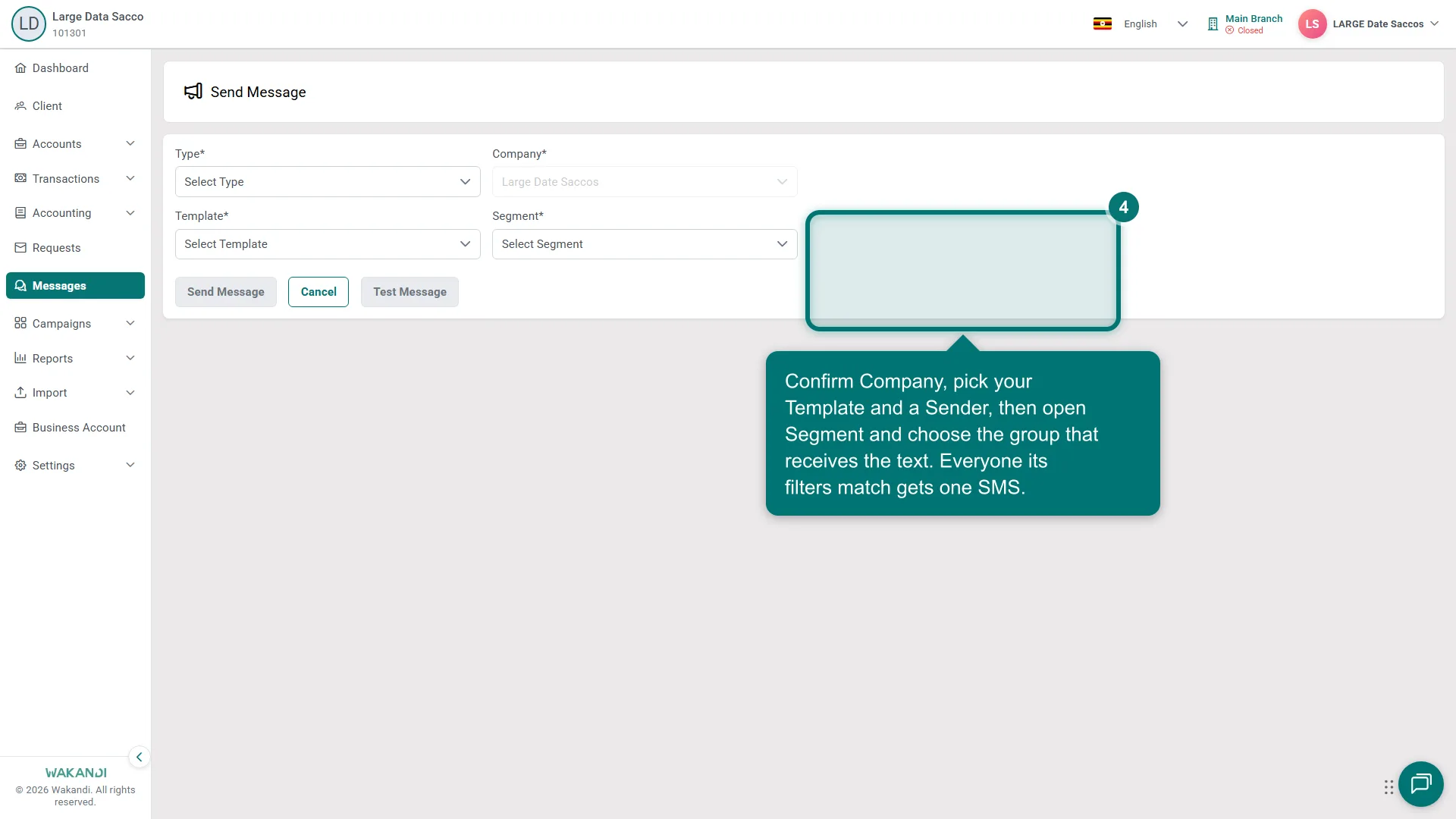Collapse the sidebar with the chevron button
The width and height of the screenshot is (1456, 819).
tap(139, 758)
